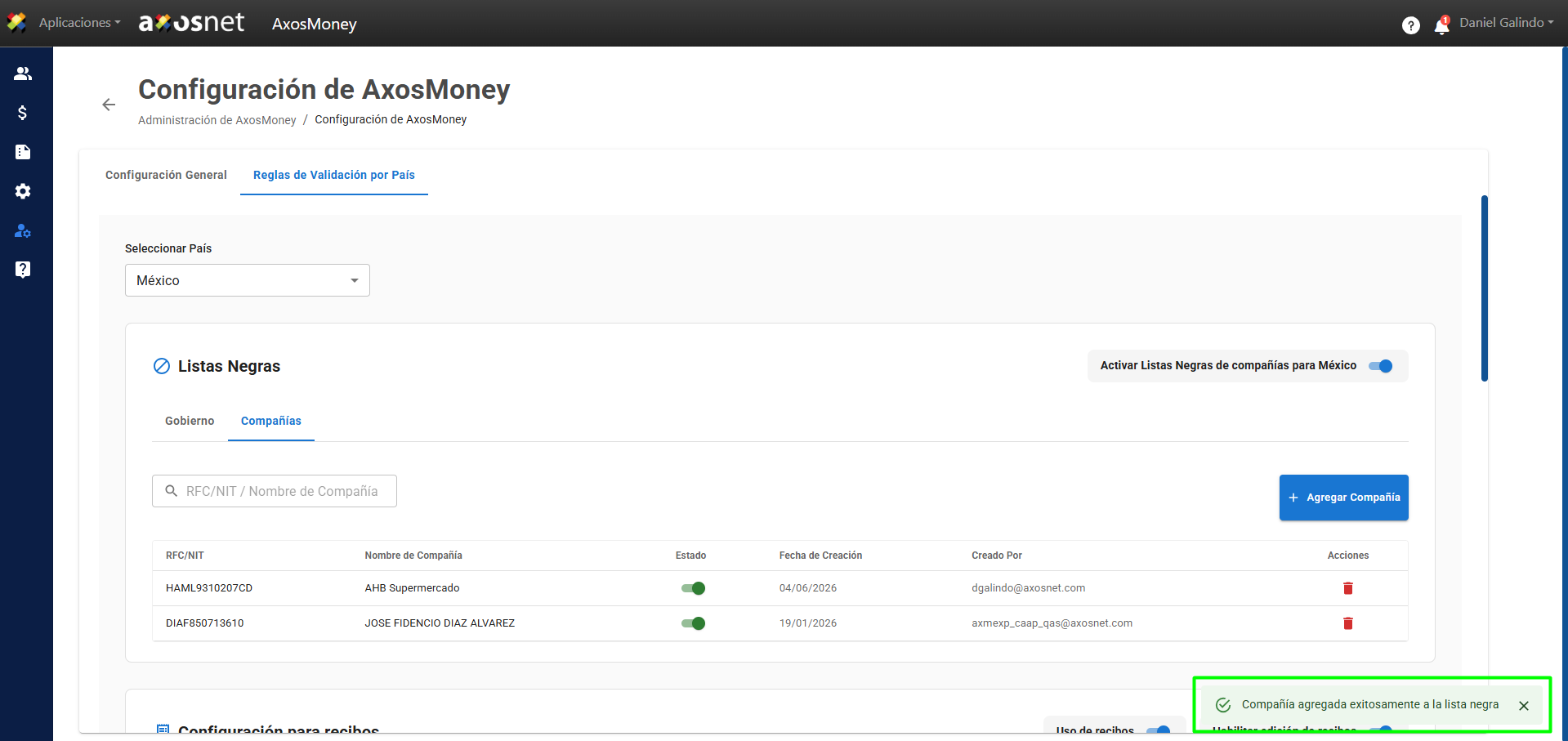The height and width of the screenshot is (741, 1568).
Task: Go back with the arrow icon
Action: point(109,105)
